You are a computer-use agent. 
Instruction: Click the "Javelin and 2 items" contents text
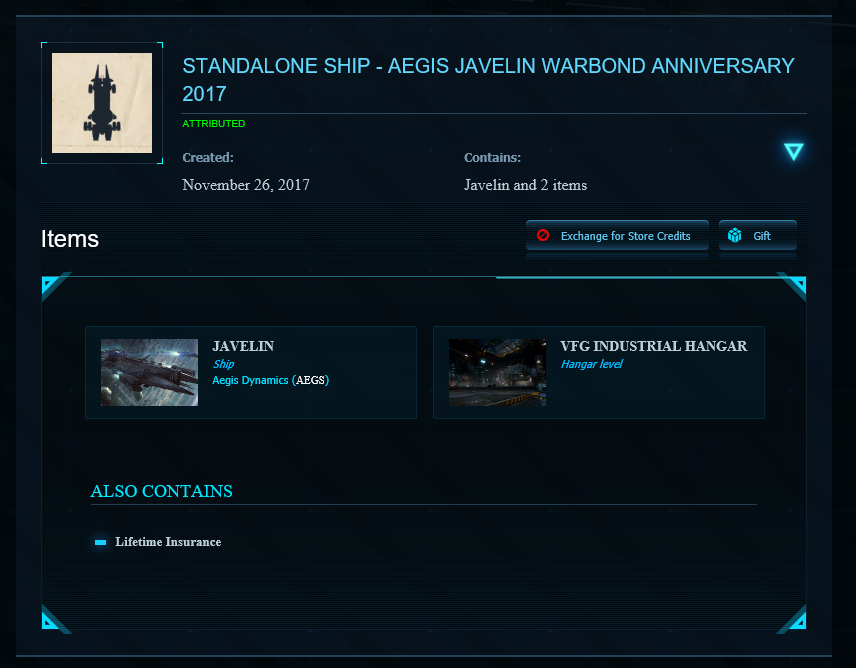coord(525,185)
